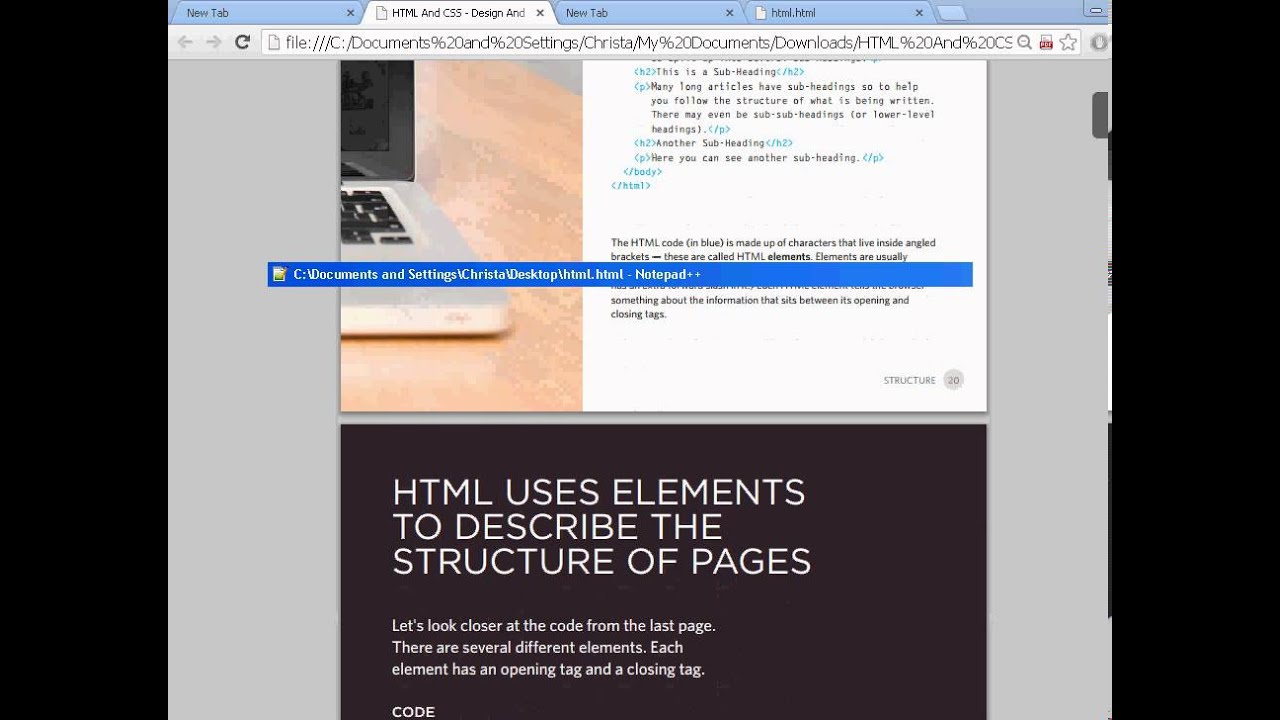Click the file icon in the address bar
This screenshot has height=720, width=1280.
tap(273, 43)
